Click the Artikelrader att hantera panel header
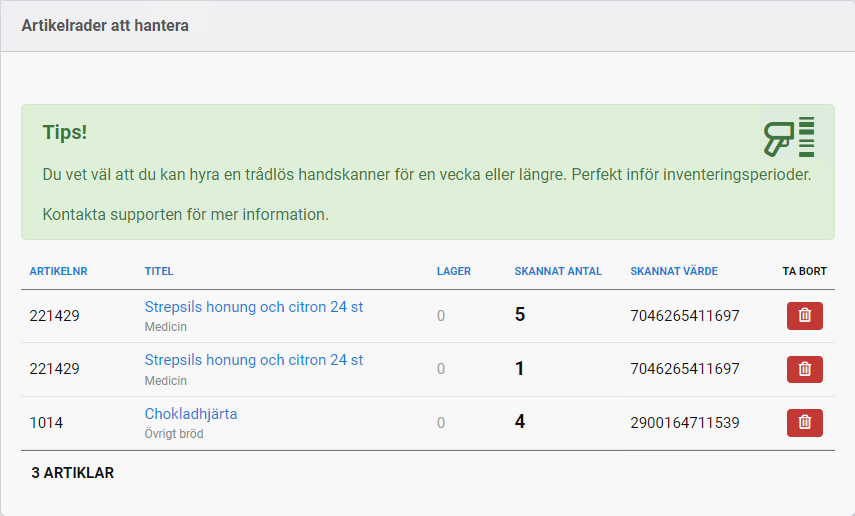 [x=105, y=26]
